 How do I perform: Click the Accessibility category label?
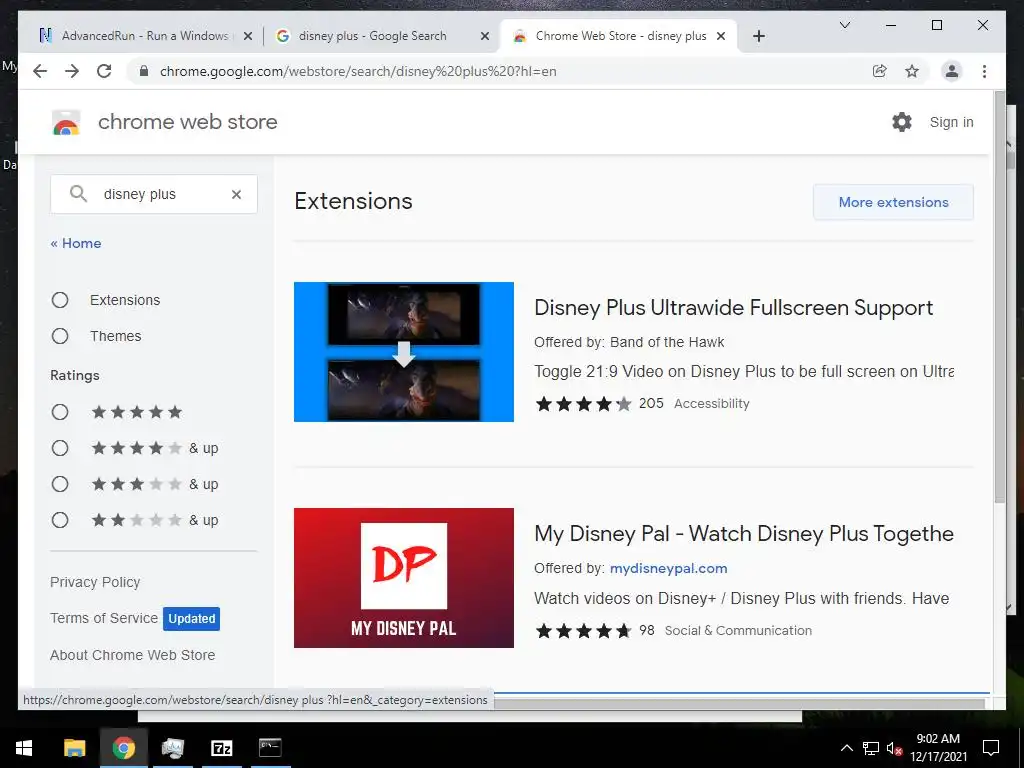(x=711, y=404)
